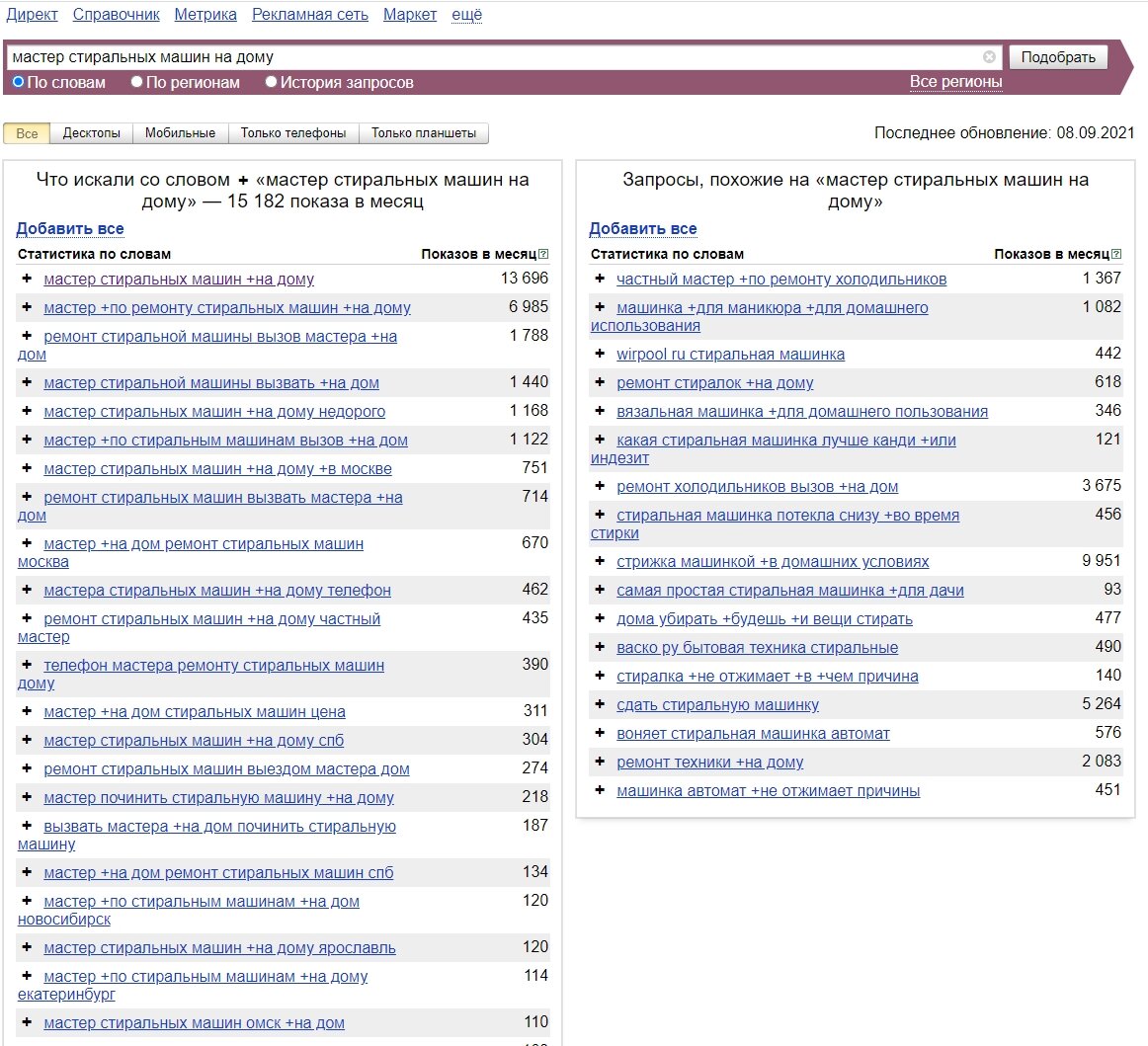The width and height of the screenshot is (1148, 1046).
Task: Add phrase 'мастер стиральных машин +на дому' via plus icon
Action: 27,279
